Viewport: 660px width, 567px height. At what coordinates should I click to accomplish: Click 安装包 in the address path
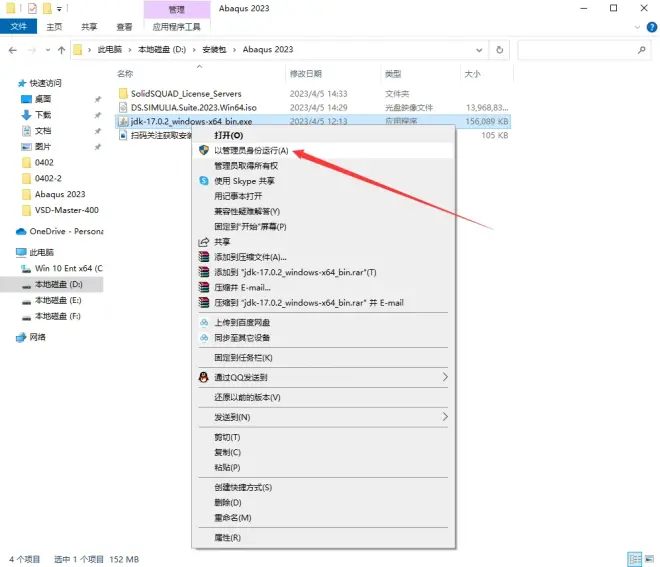point(214,50)
